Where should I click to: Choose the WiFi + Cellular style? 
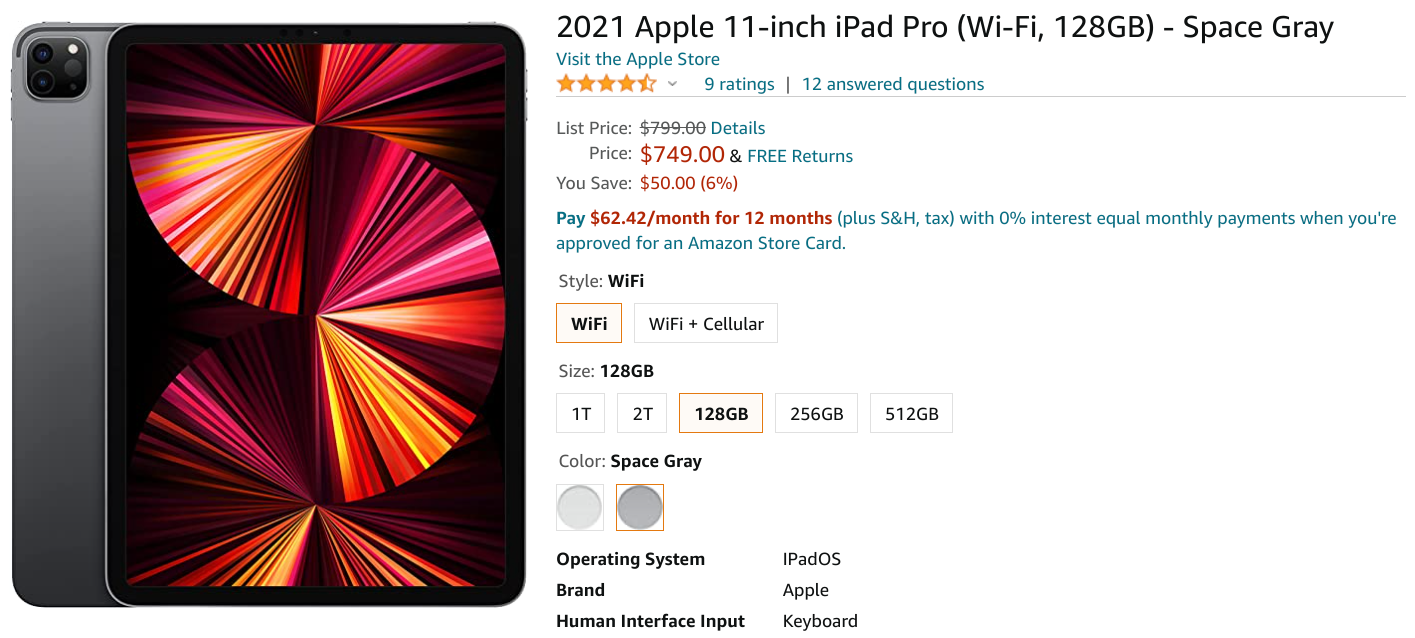(x=705, y=322)
